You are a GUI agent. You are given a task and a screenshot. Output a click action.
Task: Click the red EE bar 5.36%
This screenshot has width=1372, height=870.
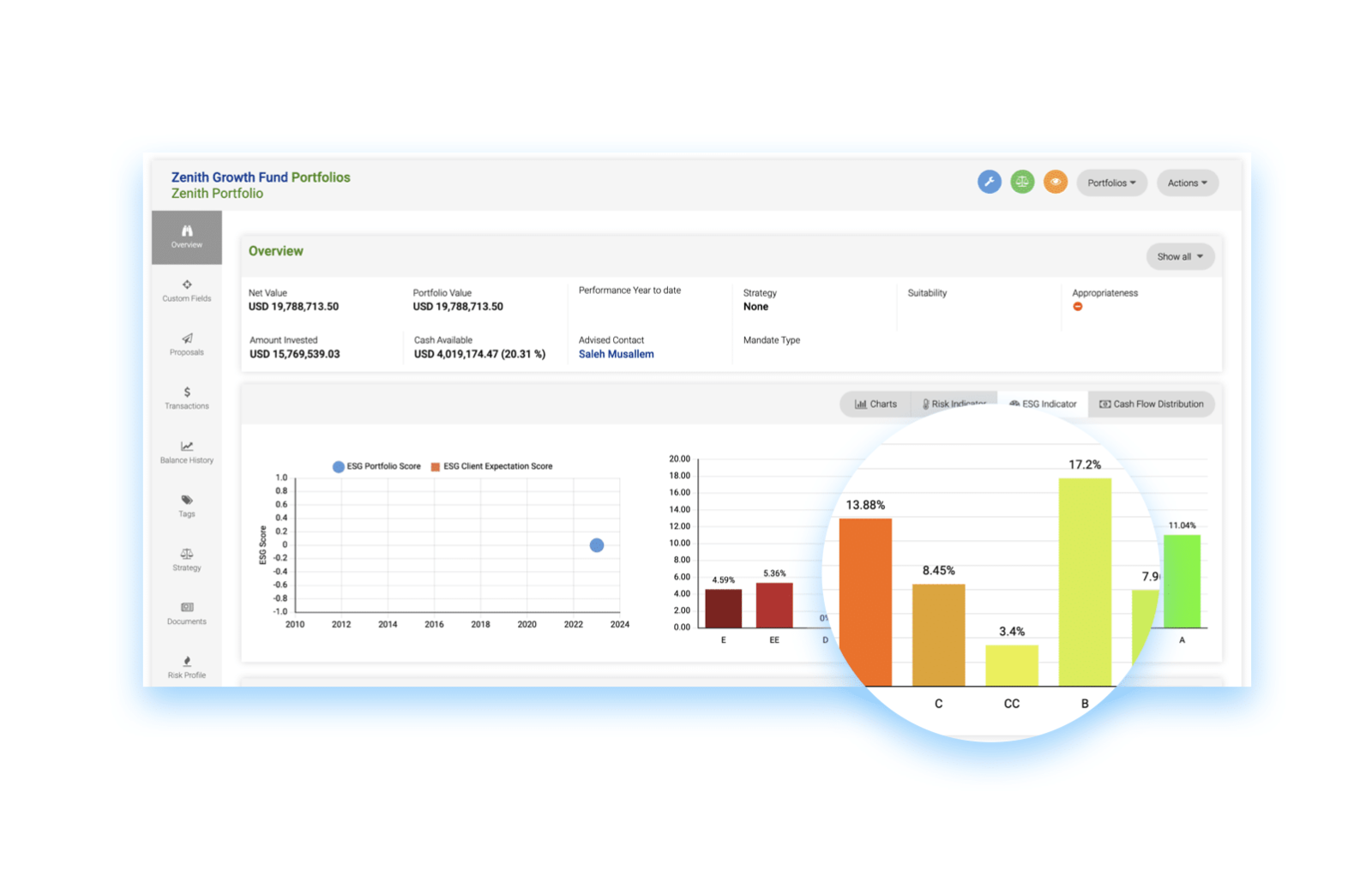point(774,605)
